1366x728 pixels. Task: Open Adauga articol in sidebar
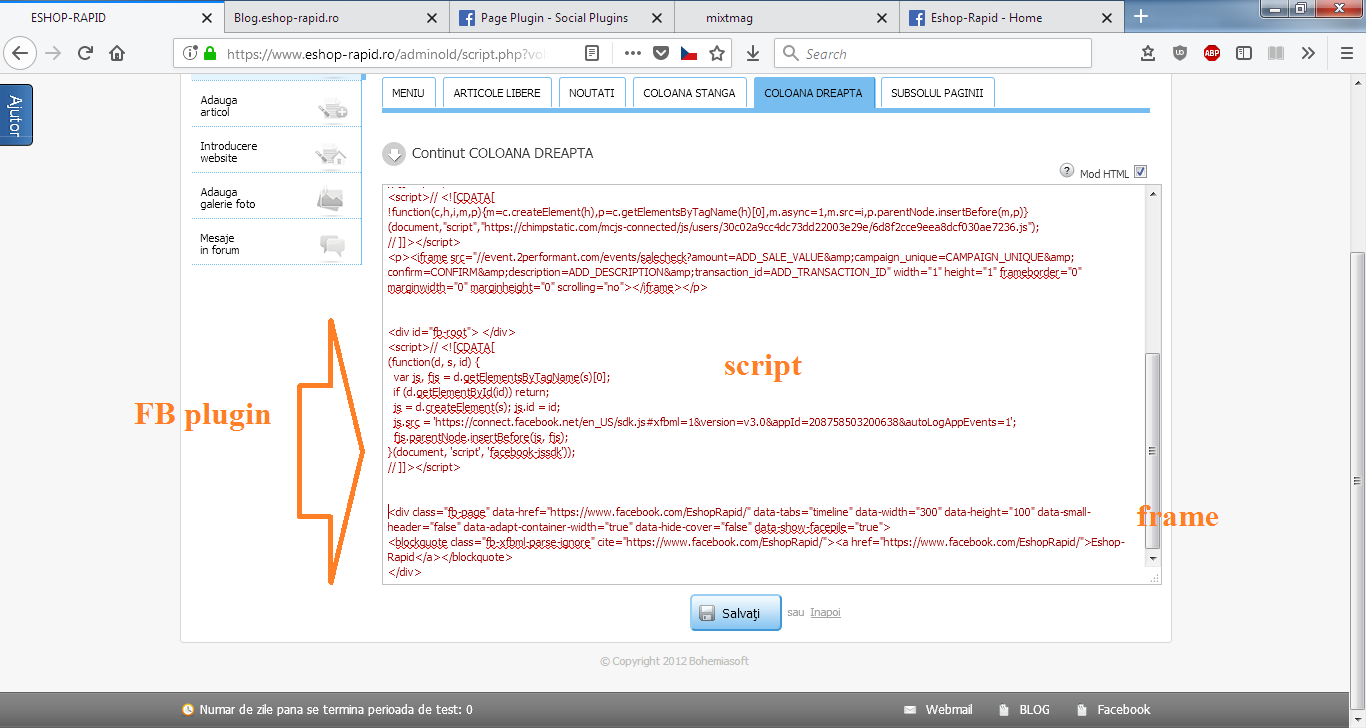[x=276, y=106]
